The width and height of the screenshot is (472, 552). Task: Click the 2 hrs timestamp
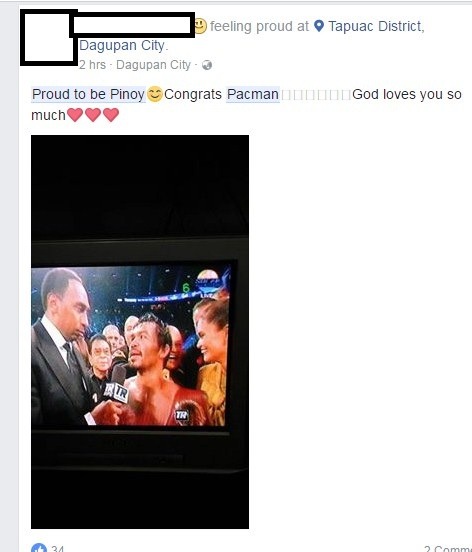[92, 65]
